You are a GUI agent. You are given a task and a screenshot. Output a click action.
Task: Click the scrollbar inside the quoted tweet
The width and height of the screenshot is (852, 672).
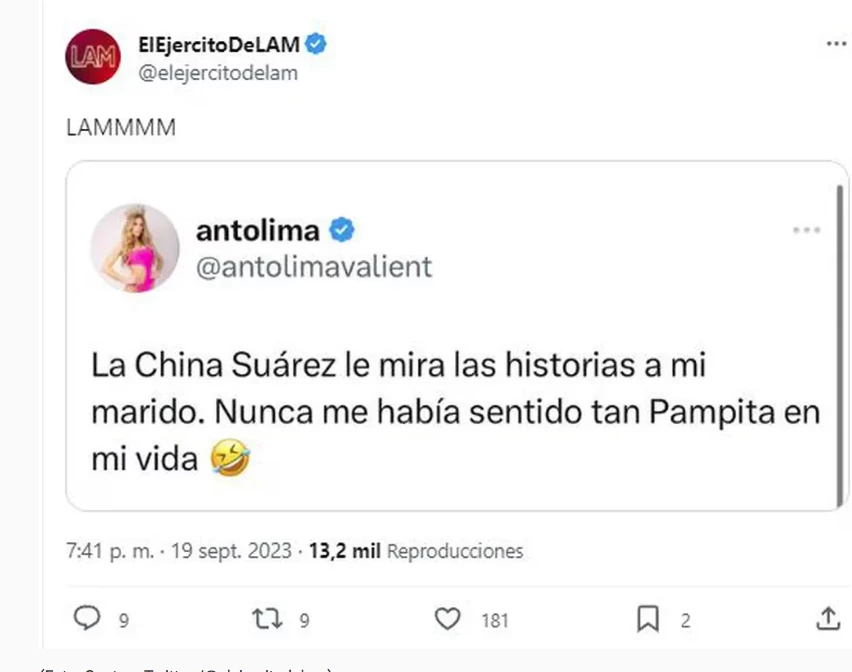point(840,346)
